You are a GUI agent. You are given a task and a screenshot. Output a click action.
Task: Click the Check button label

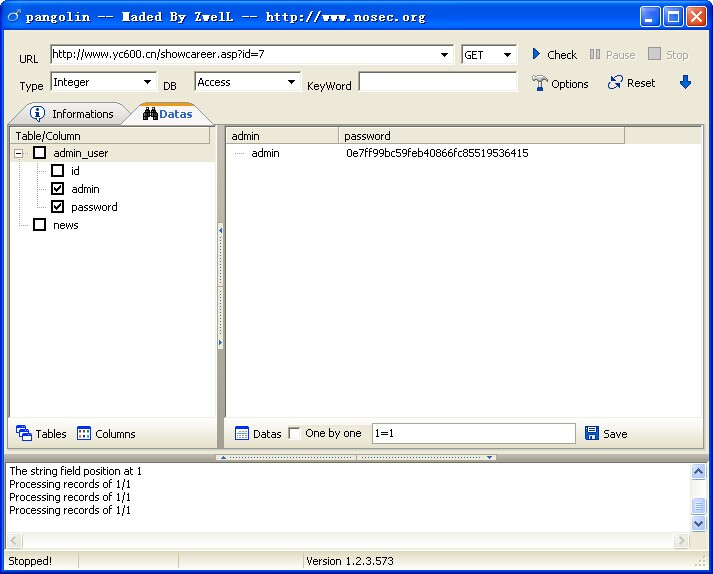(562, 55)
